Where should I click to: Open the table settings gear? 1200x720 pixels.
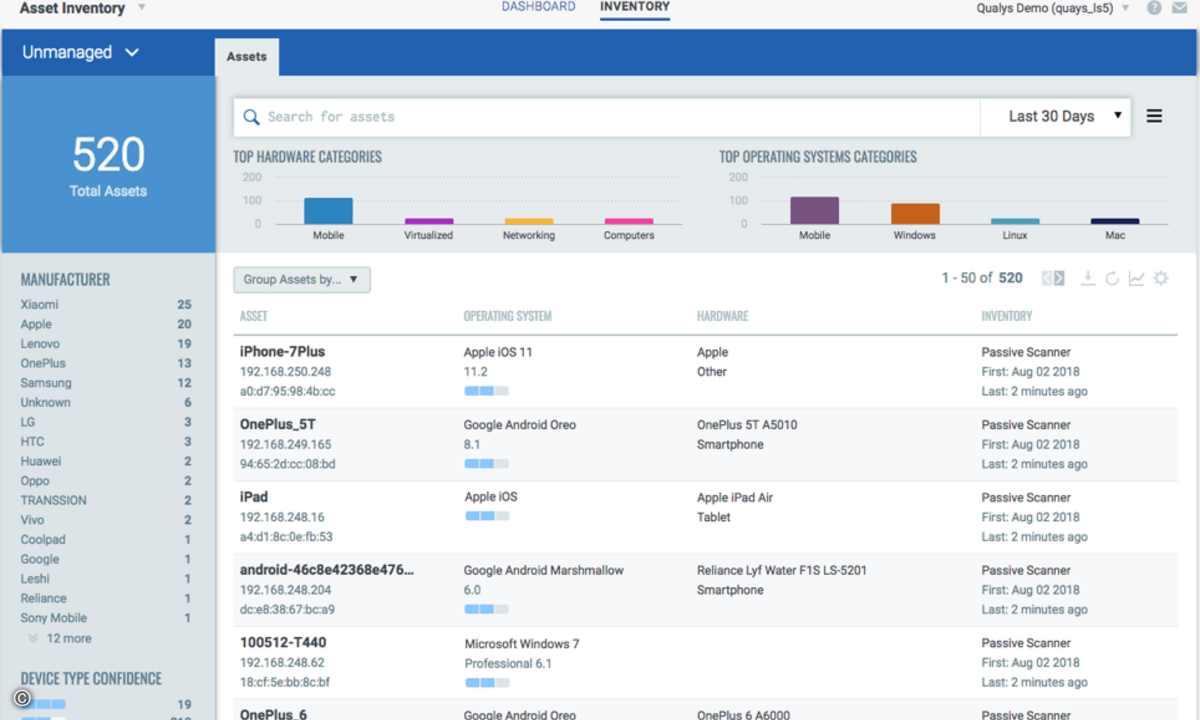1161,278
